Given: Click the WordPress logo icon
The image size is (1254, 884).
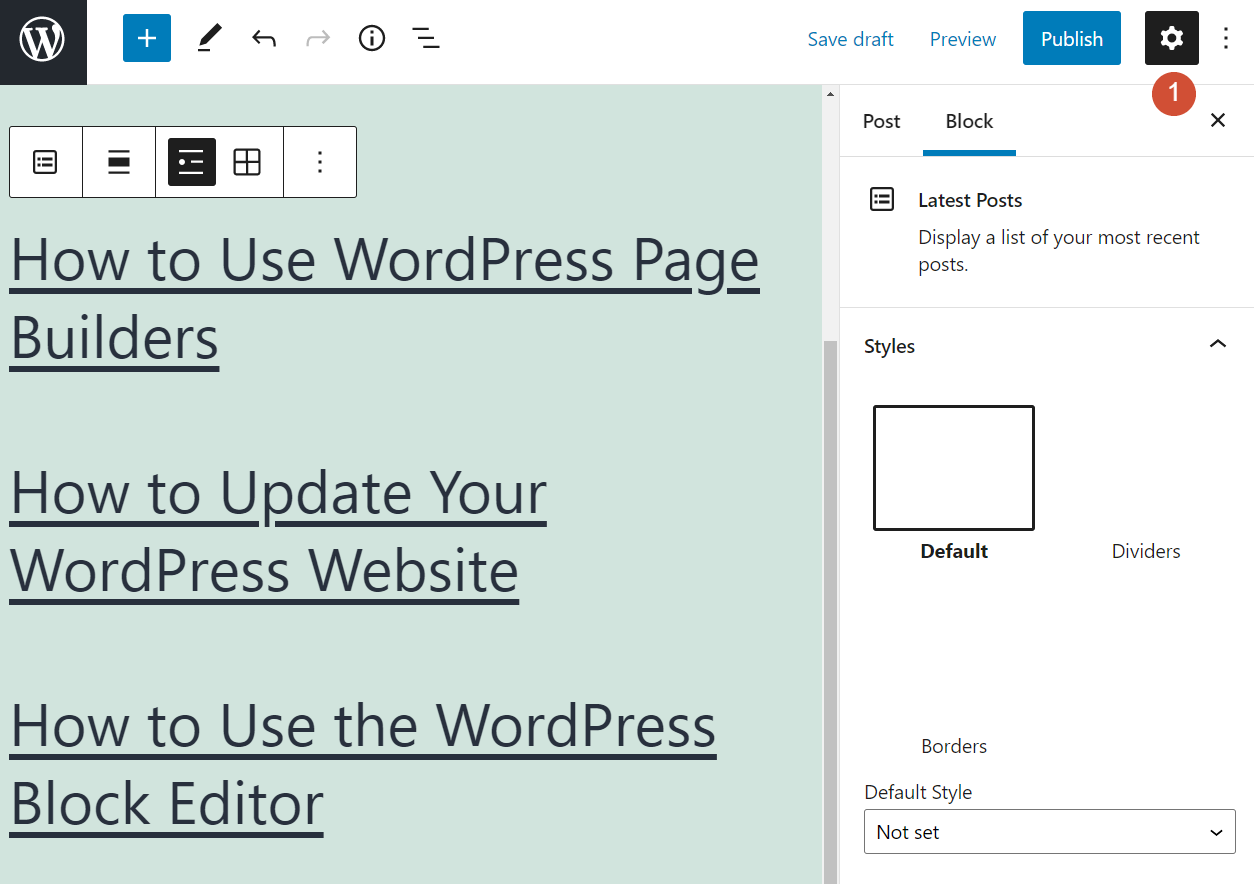Looking at the screenshot, I should [x=43, y=41].
